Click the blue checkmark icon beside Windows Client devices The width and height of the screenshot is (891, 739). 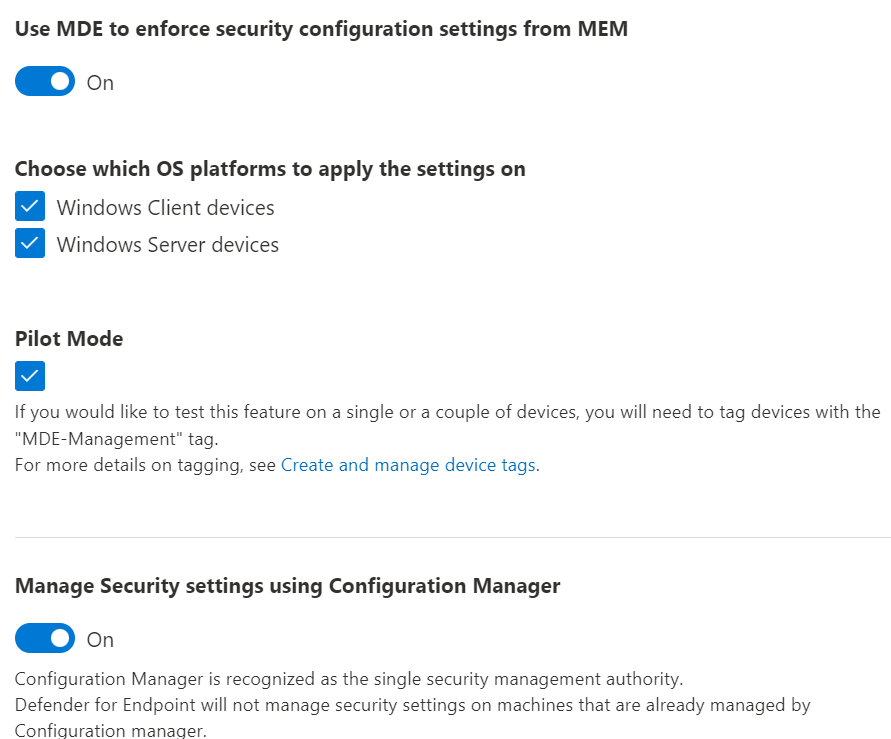tap(29, 206)
